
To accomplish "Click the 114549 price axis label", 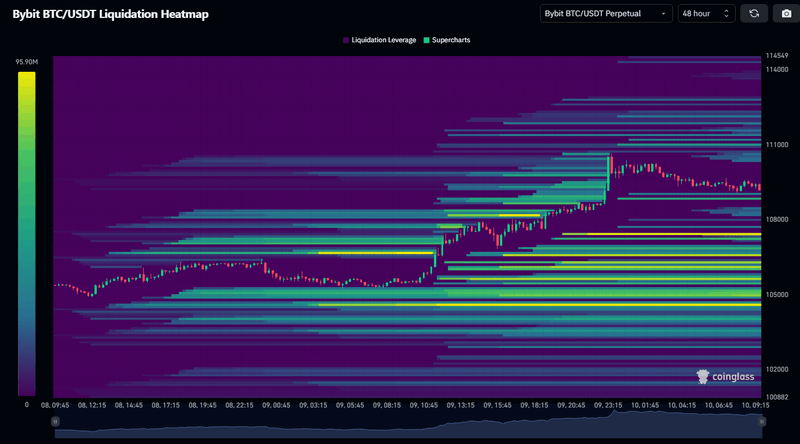I will tap(777, 56).
